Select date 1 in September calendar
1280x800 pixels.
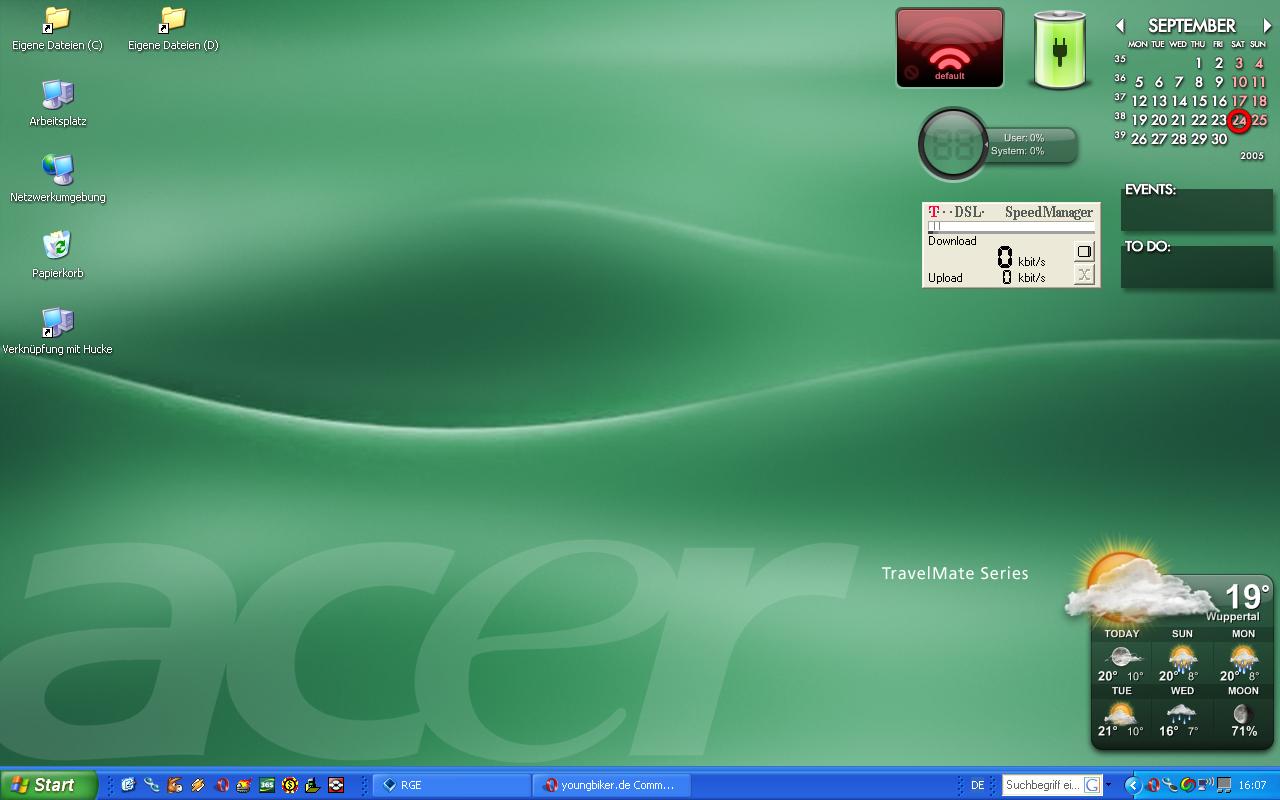click(1198, 63)
